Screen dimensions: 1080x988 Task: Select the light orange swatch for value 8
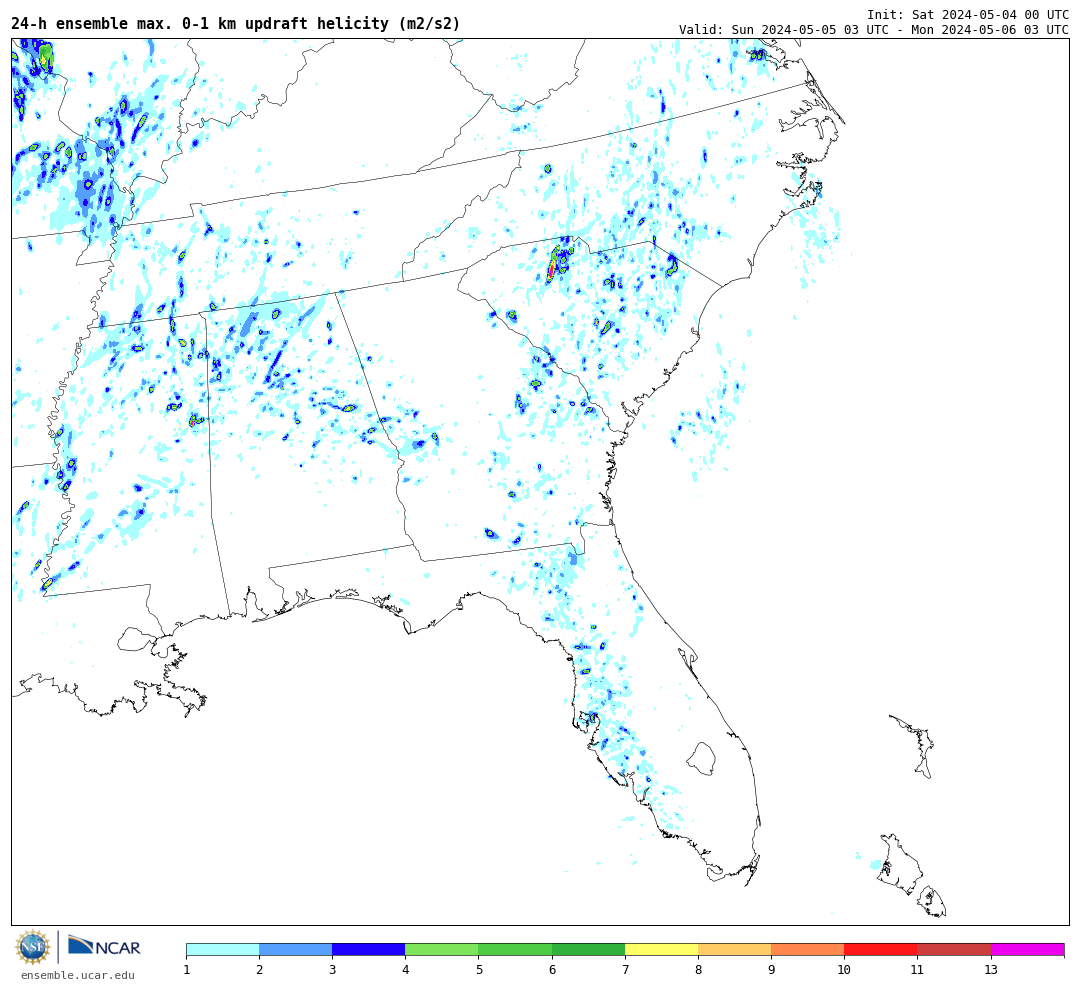[x=734, y=949]
